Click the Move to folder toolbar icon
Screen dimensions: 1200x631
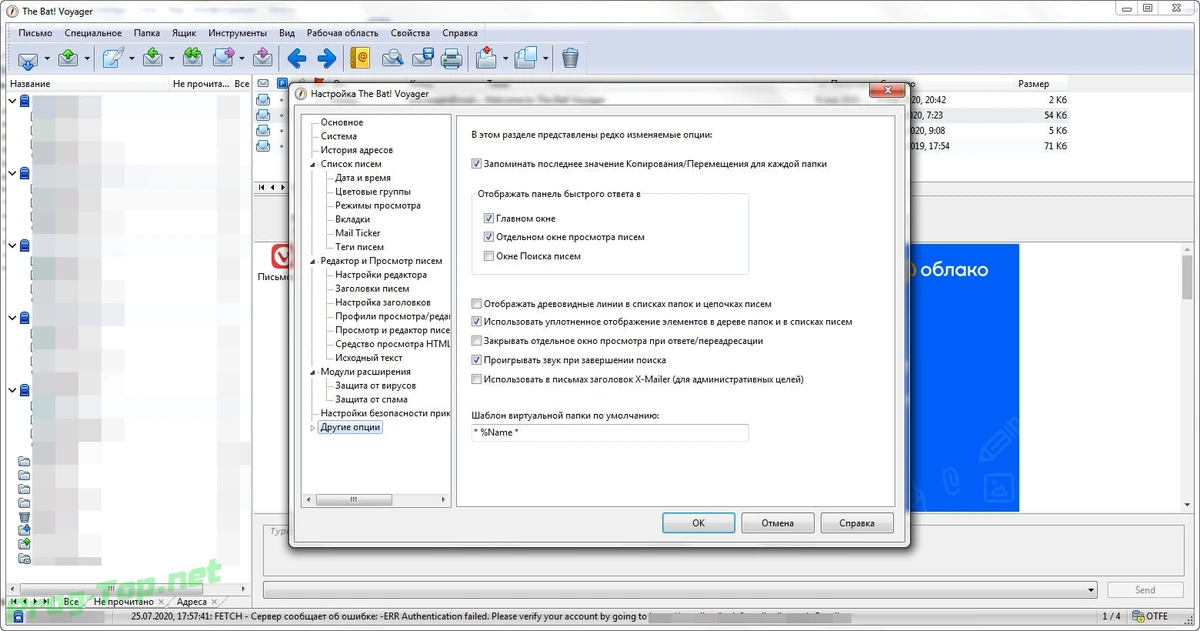pyautogui.click(x=487, y=58)
